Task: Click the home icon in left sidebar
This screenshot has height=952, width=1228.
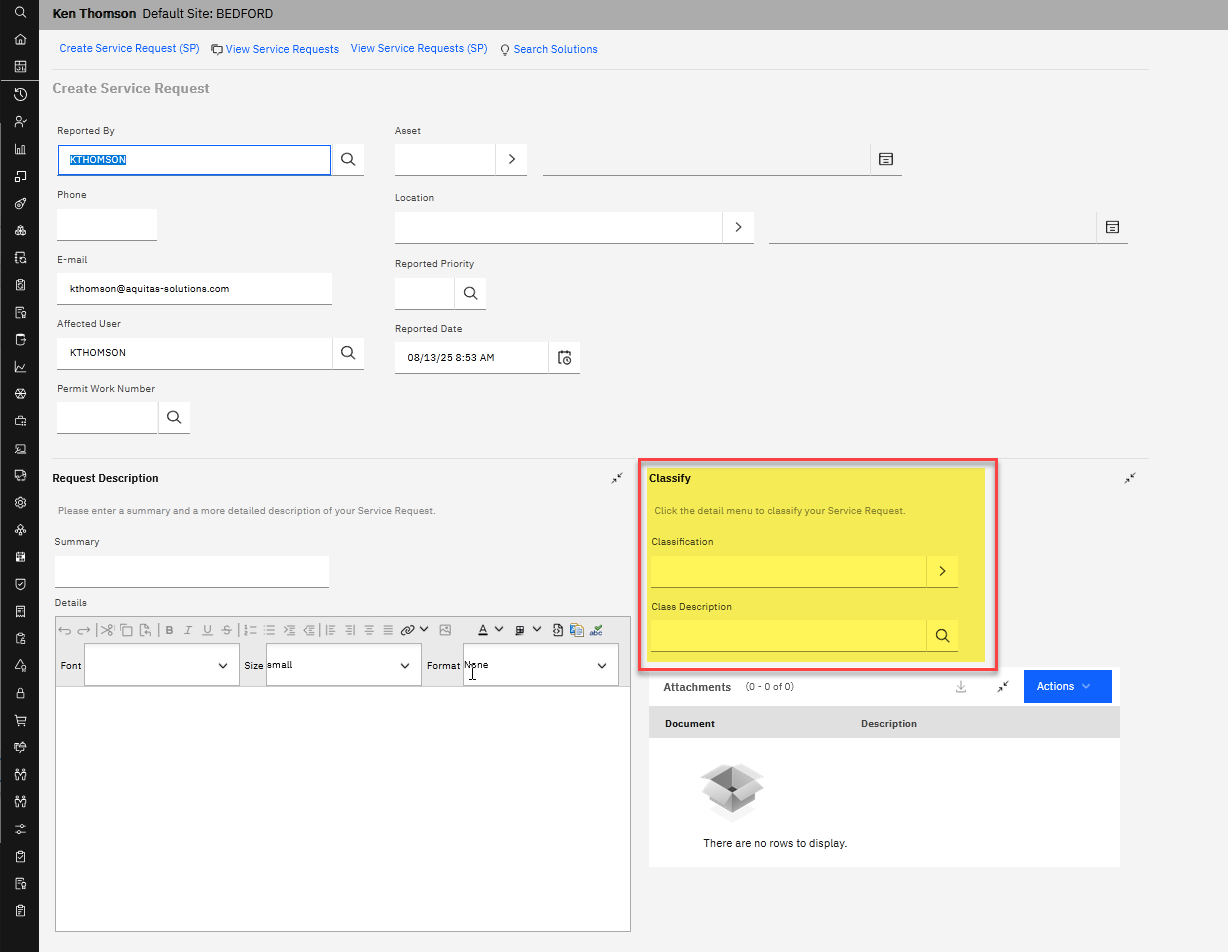Action: (x=20, y=40)
